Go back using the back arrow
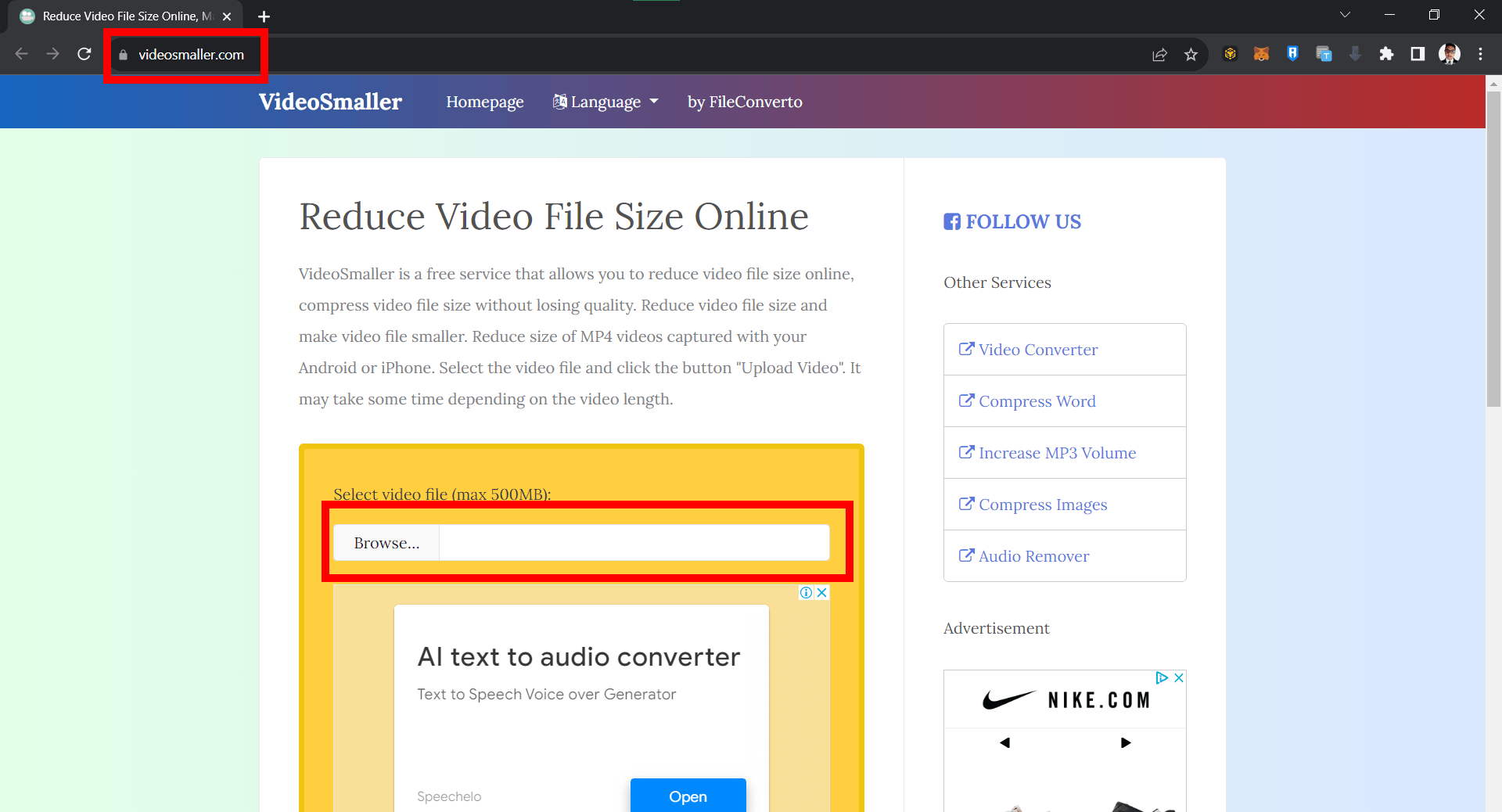 point(21,54)
